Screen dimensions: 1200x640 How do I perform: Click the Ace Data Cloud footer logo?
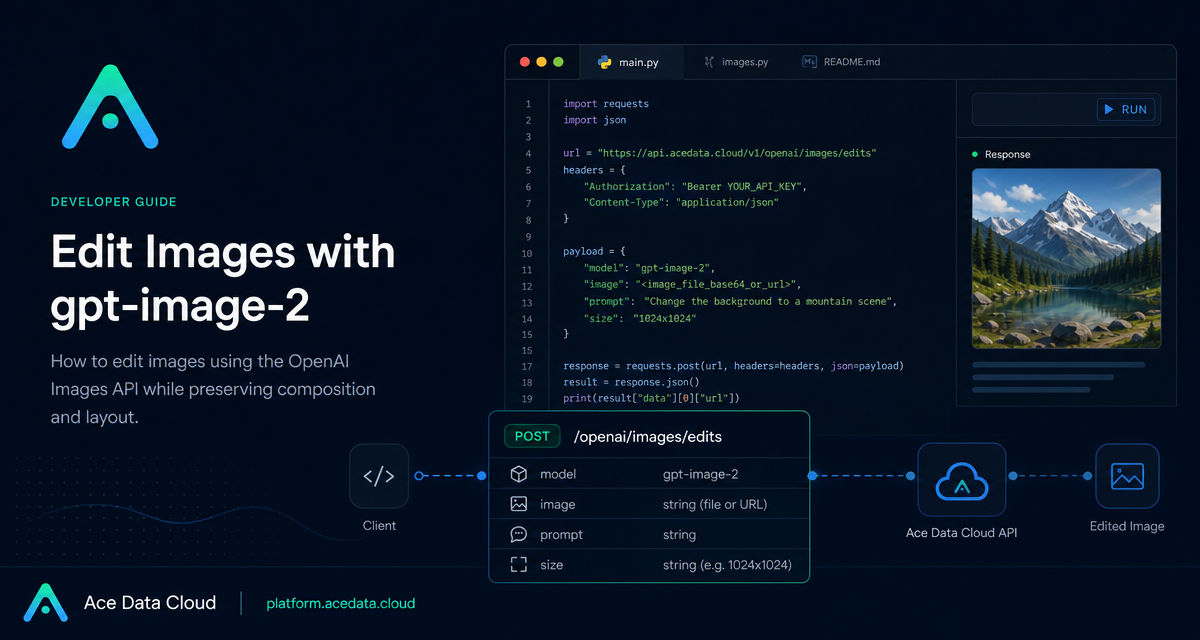pos(45,602)
